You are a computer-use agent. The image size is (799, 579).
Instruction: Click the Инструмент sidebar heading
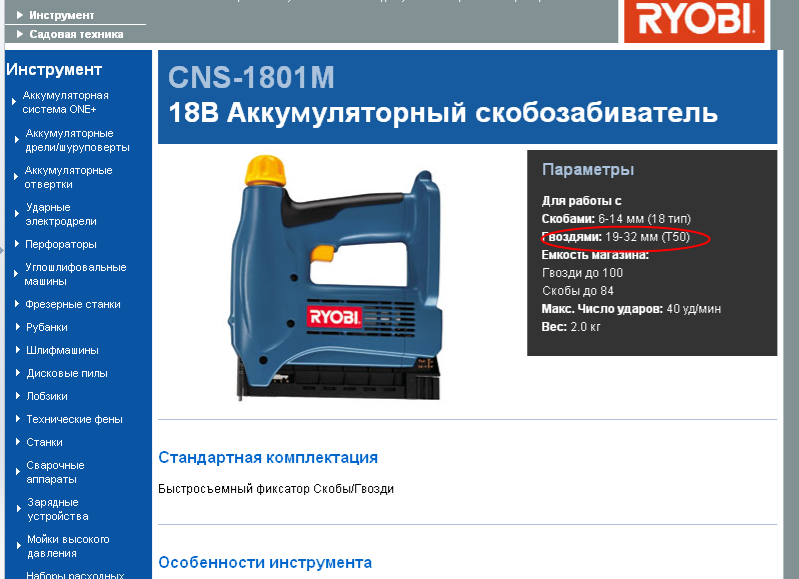click(x=54, y=69)
